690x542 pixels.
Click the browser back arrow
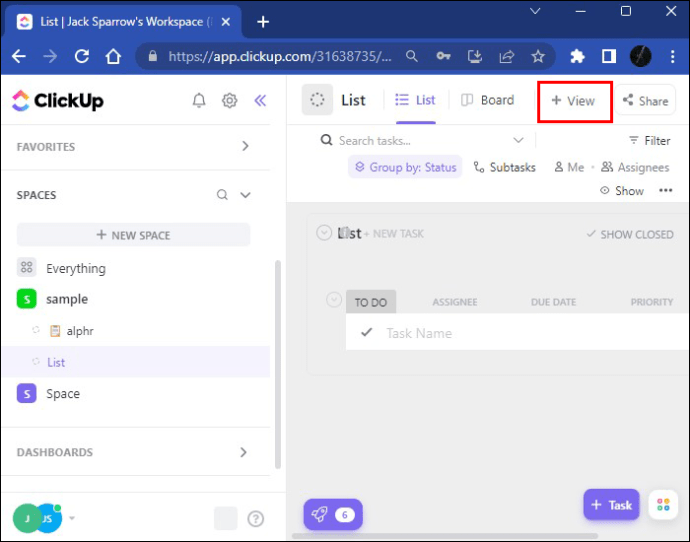pos(19,56)
